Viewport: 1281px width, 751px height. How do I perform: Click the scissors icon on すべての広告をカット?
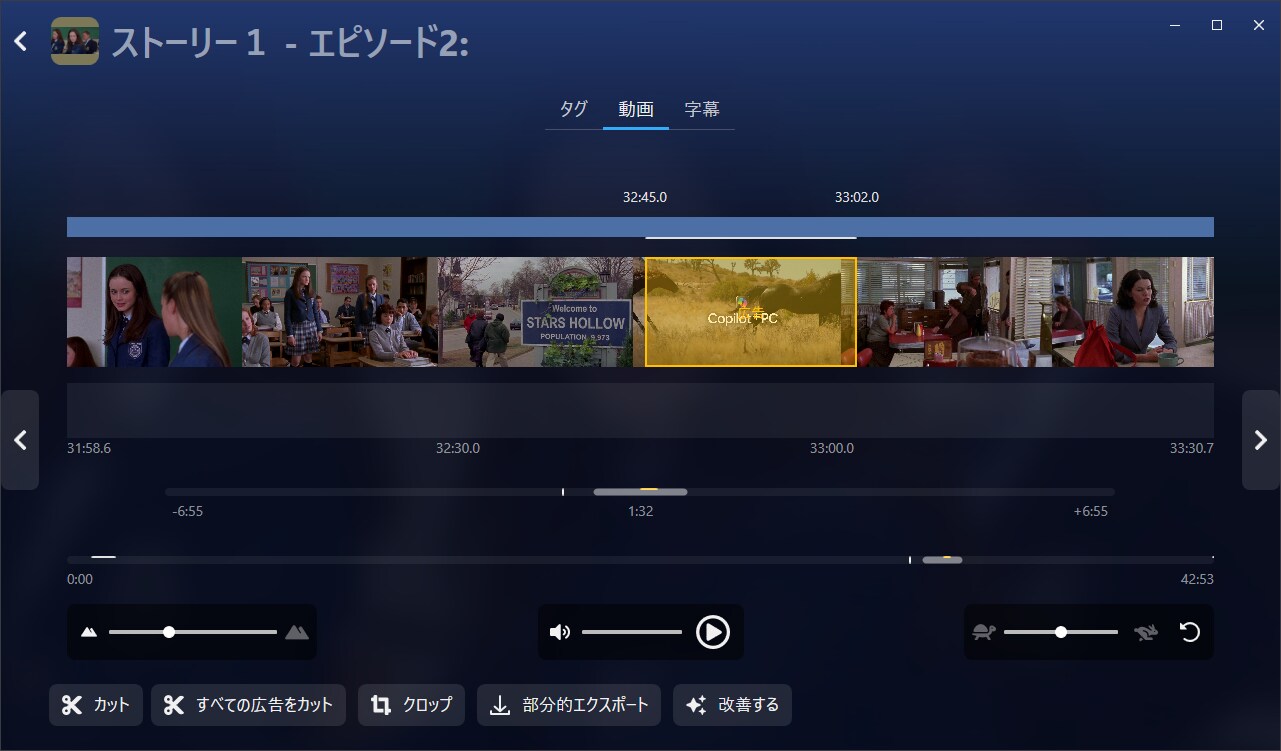coord(174,705)
